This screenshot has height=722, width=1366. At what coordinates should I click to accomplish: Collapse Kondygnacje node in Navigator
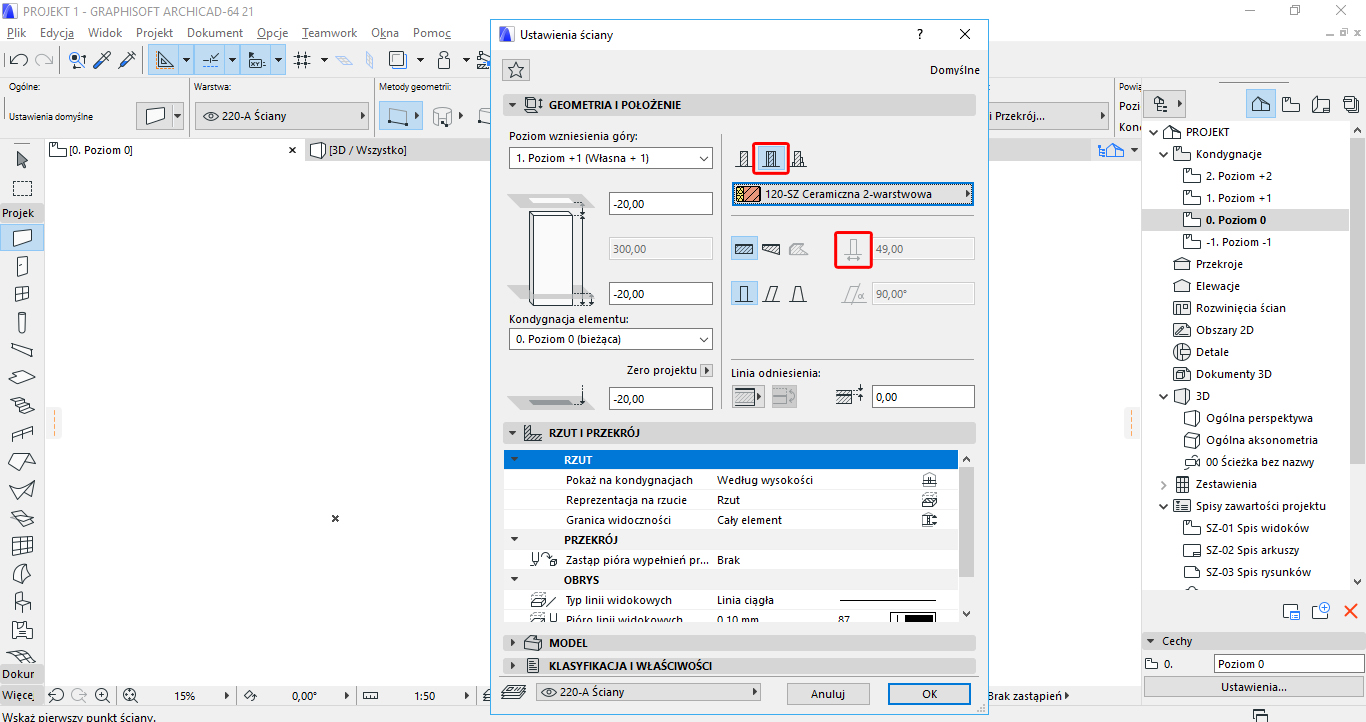(x=1163, y=154)
